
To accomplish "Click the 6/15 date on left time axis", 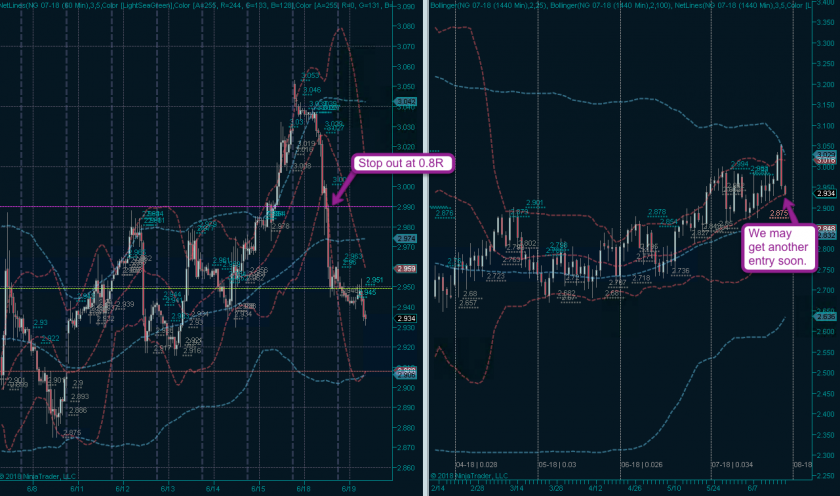I will tap(258, 489).
